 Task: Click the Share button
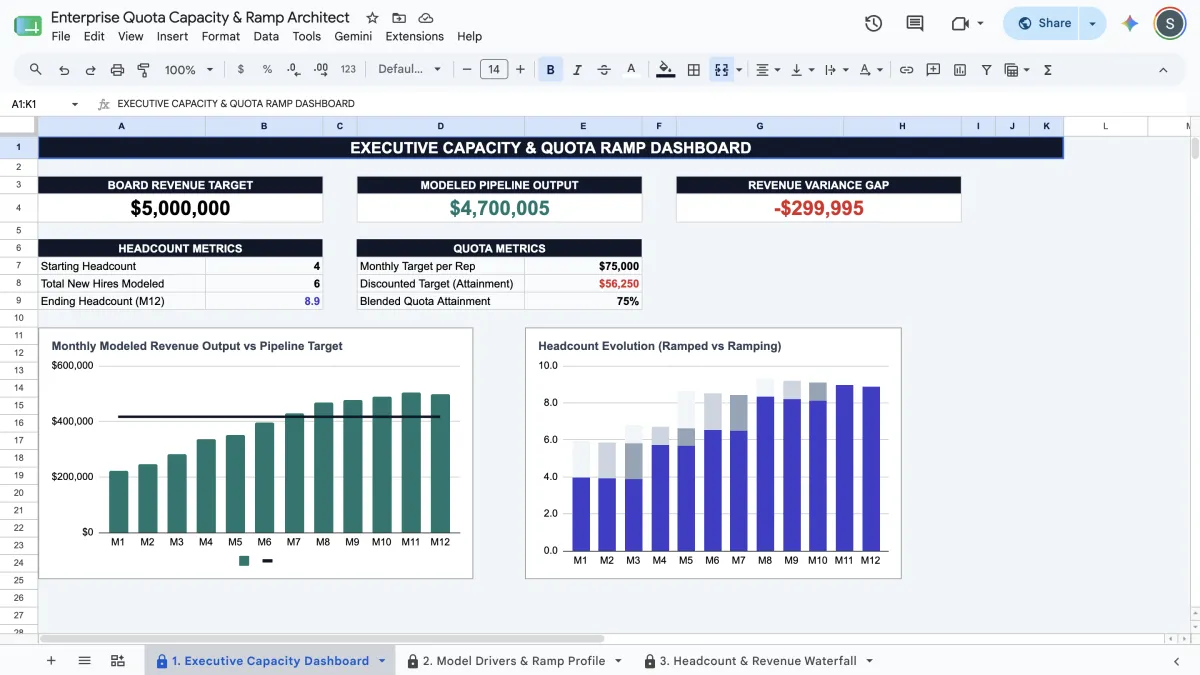(x=1045, y=23)
